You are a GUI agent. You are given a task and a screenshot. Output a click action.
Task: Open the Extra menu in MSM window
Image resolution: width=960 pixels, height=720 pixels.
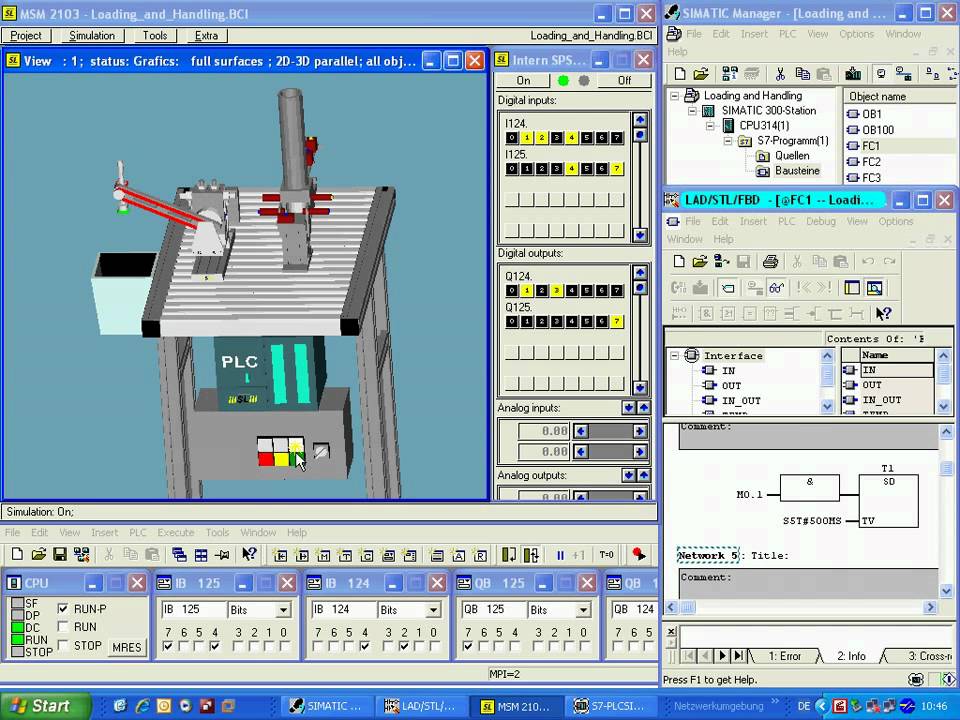(206, 36)
